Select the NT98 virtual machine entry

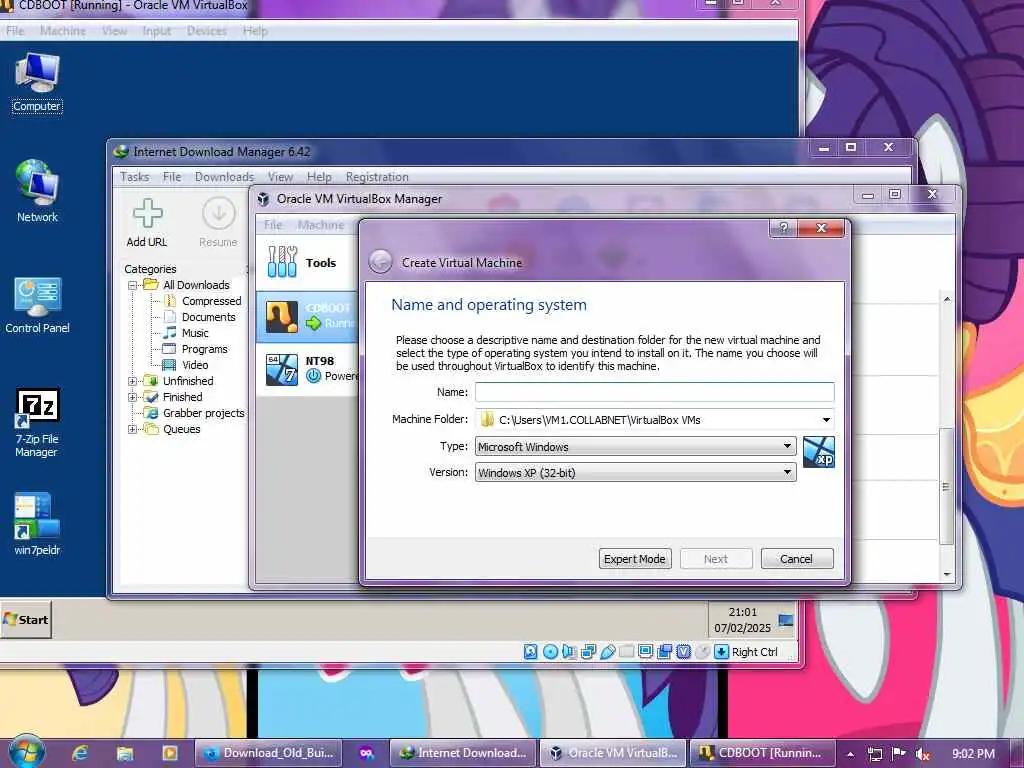(307, 368)
